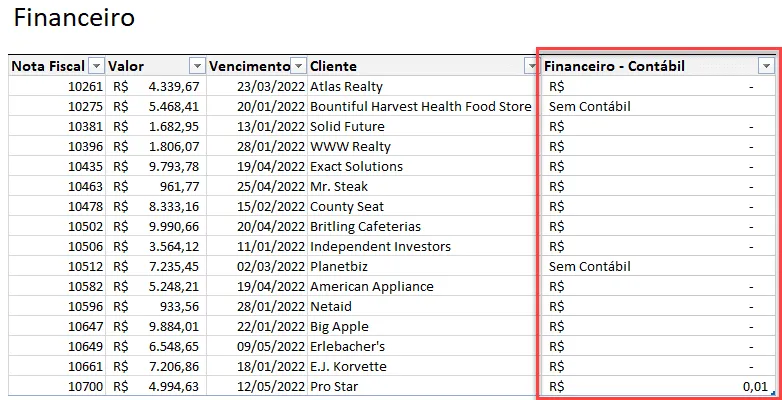Click the due date 25/04/2022 cell
This screenshot has width=782, height=400.
coord(257,187)
